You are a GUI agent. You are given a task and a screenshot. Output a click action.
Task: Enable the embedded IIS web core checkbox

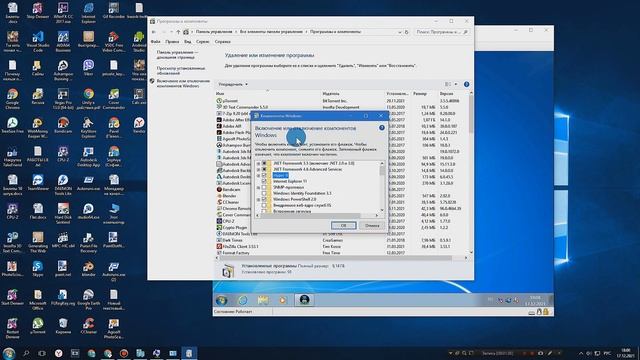(x=264, y=205)
